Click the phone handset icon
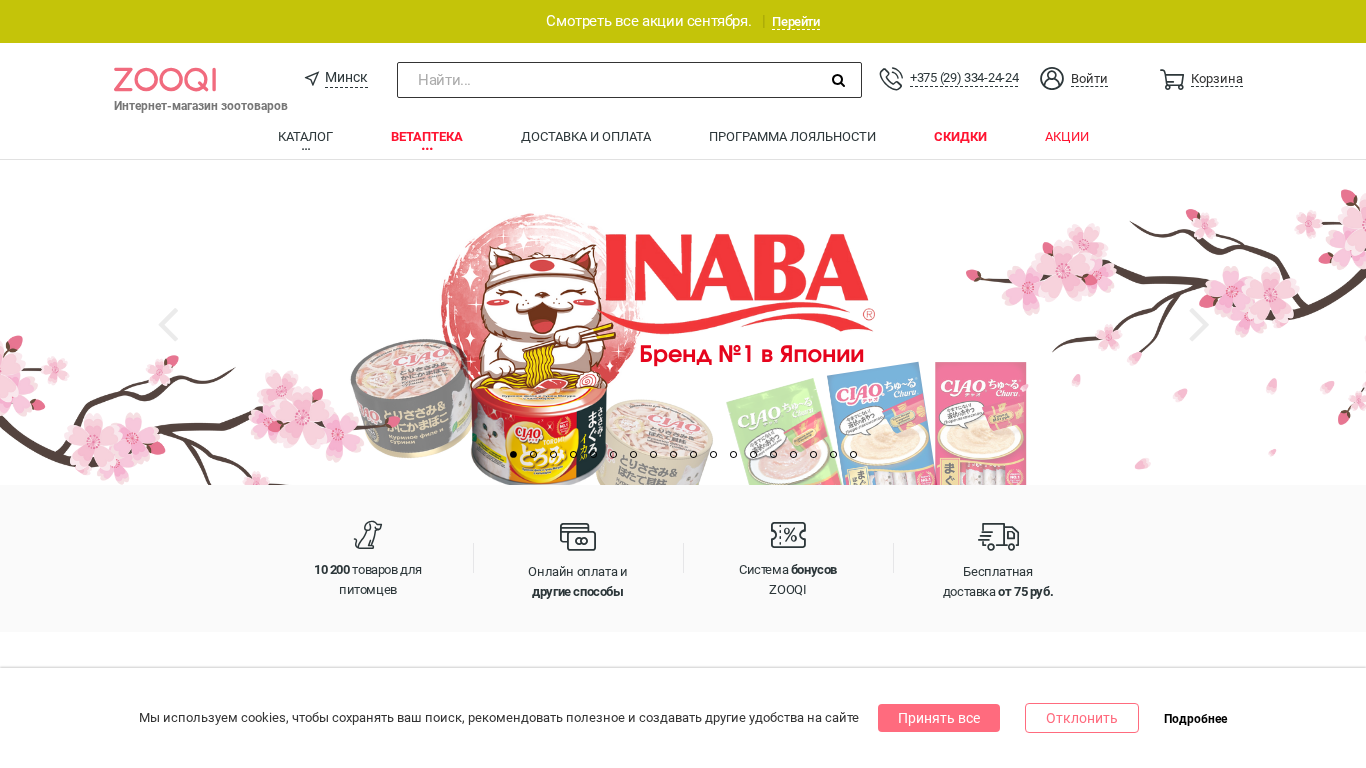Image resolution: width=1366 pixels, height=768 pixels. click(891, 78)
